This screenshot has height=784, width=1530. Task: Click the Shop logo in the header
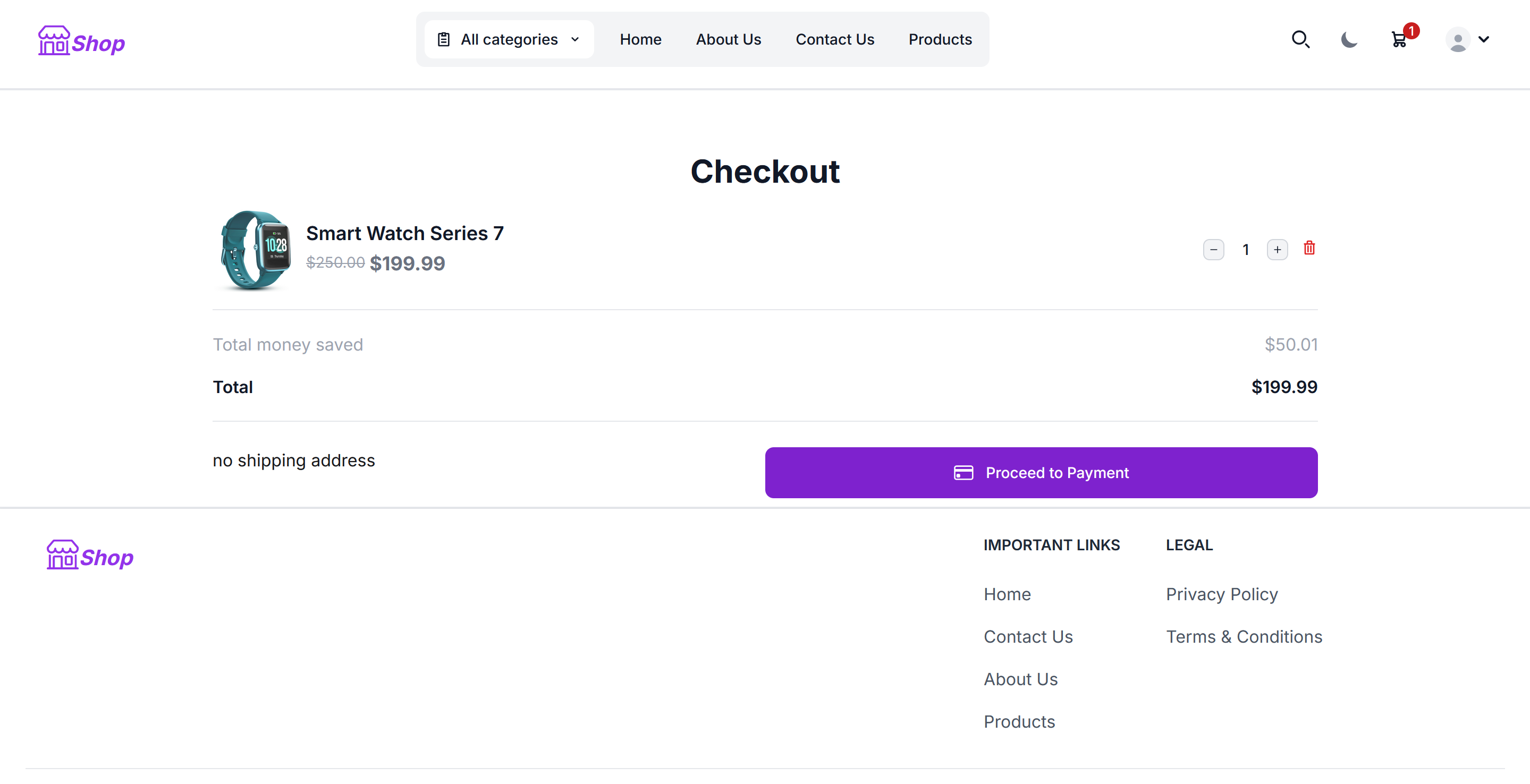pos(81,40)
